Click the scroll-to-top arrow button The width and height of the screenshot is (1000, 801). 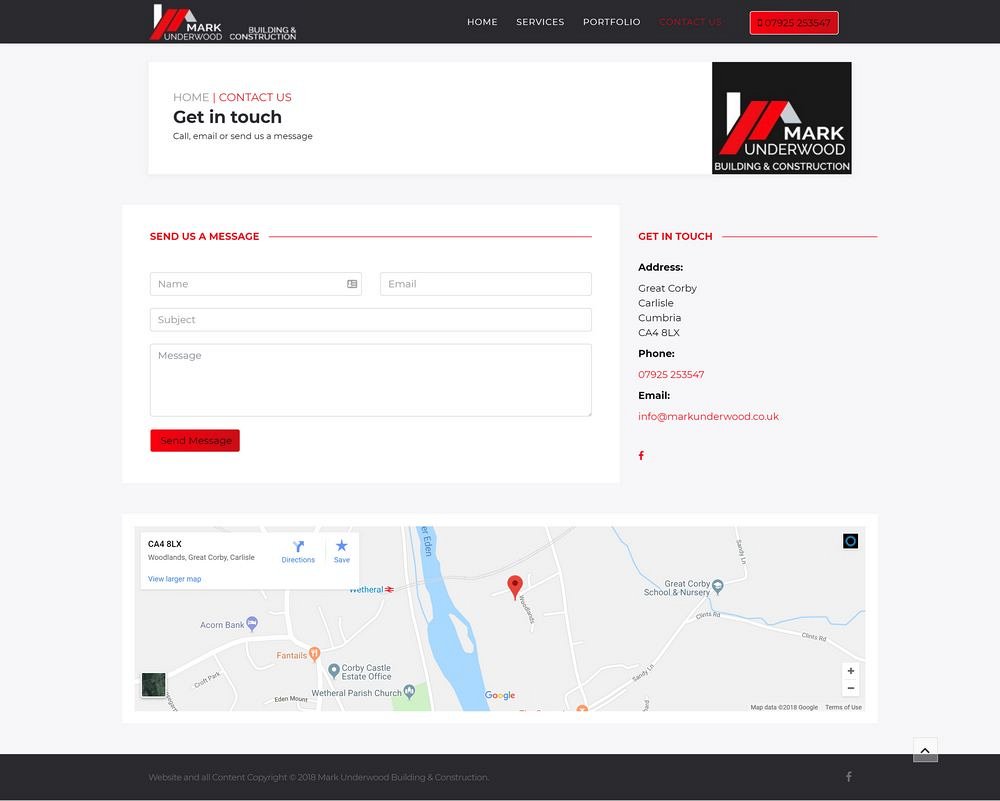tap(925, 750)
